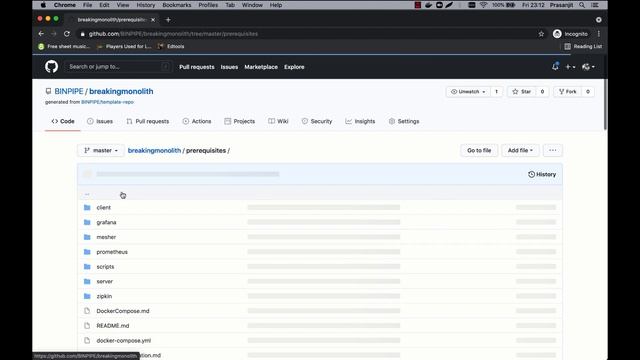Focus the Search or jump to field

click(x=118, y=67)
